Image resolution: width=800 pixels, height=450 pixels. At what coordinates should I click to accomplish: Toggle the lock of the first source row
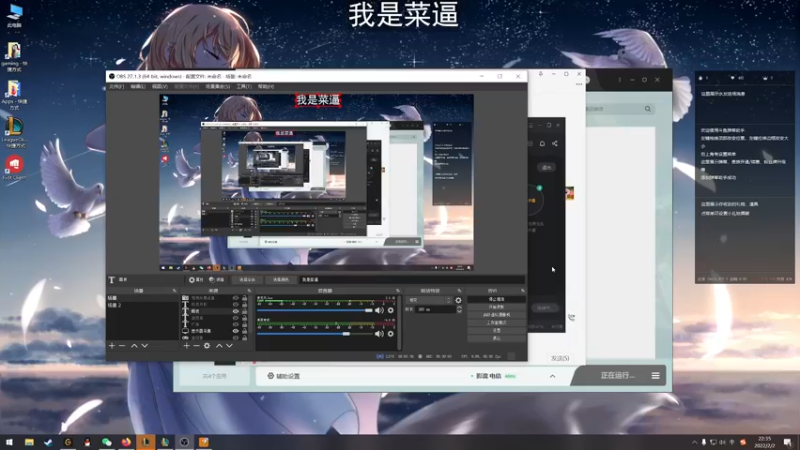[244, 298]
